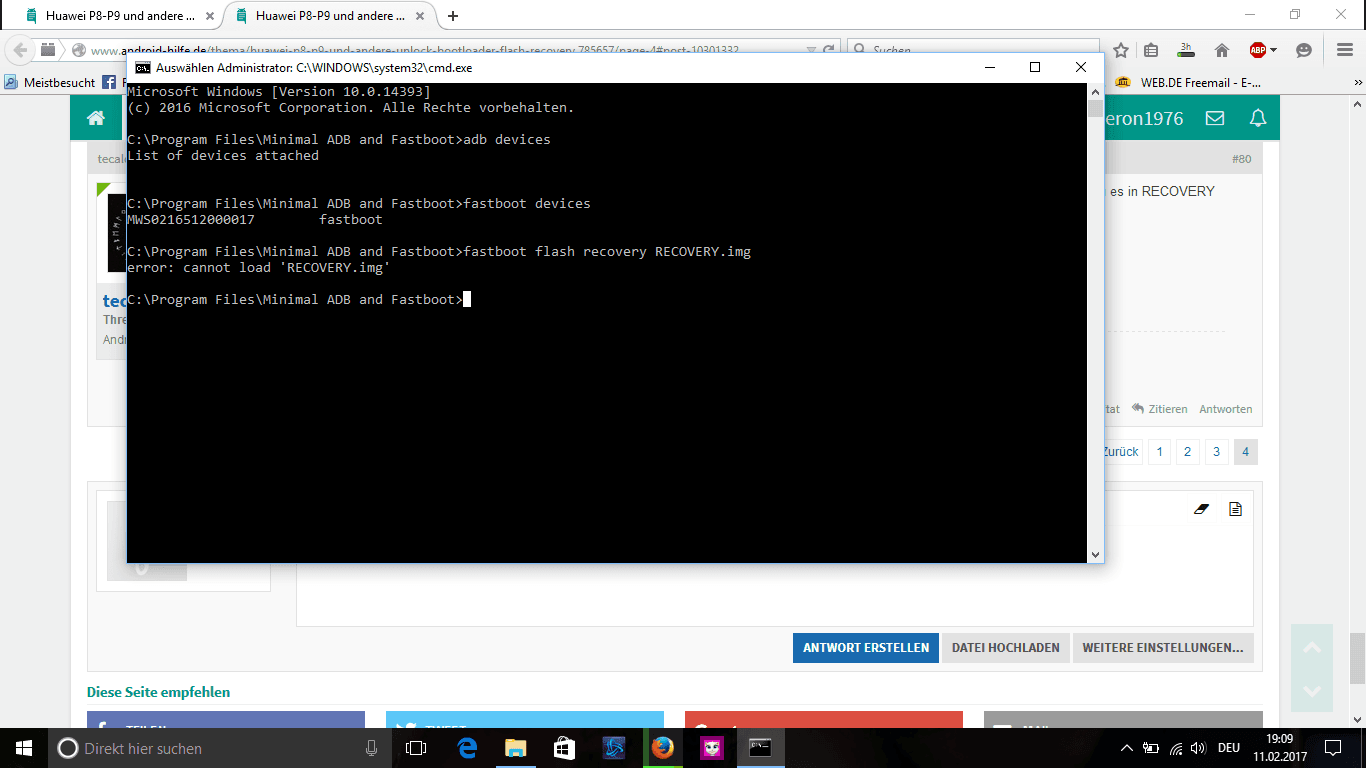
Task: Click 'MWS0216512000017' device serial in cmd
Action: (x=191, y=220)
